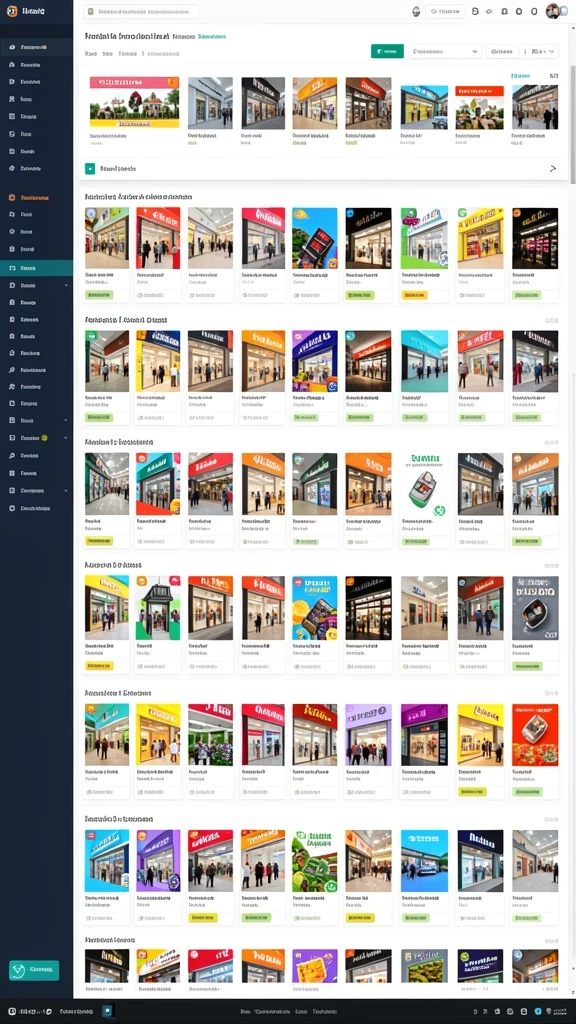576x1024 pixels.
Task: Click the circular icon left of top-bar button
Action: point(416,11)
